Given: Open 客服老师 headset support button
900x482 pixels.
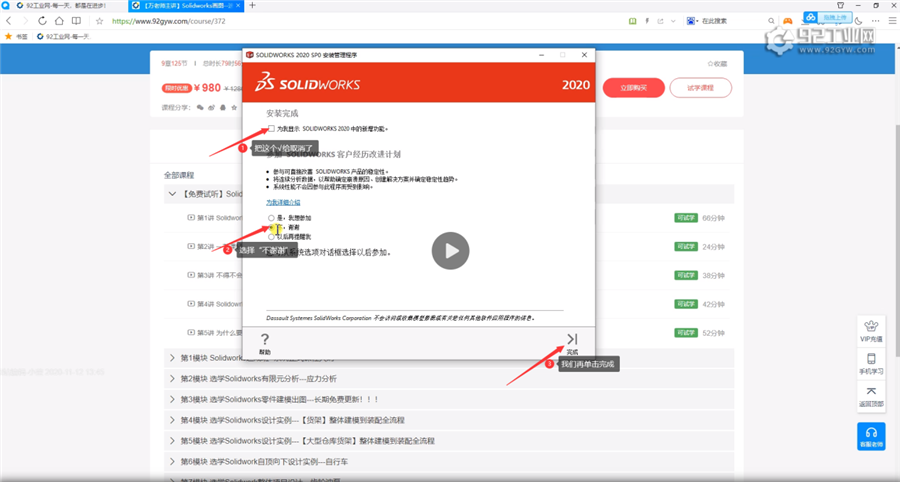Looking at the screenshot, I should click(871, 436).
